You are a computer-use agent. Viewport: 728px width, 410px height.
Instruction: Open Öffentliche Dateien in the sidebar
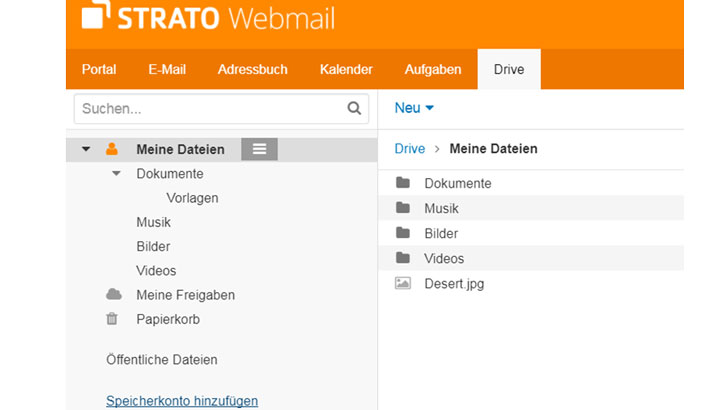point(162,359)
